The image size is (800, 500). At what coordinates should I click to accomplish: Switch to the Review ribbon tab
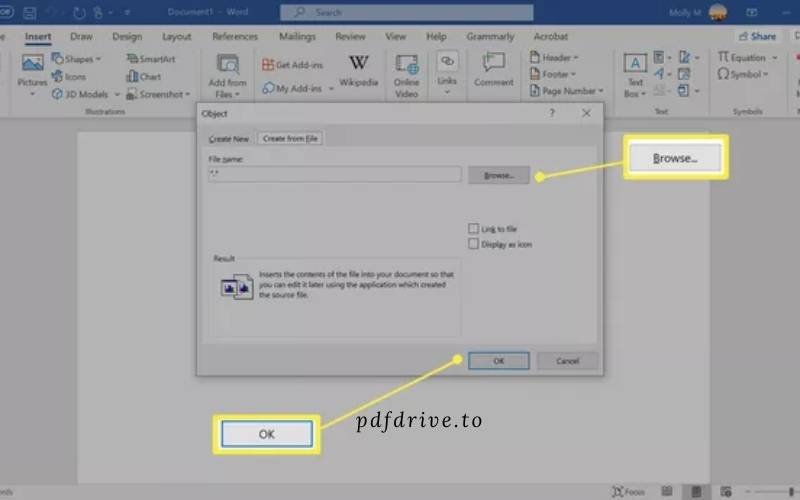[x=350, y=36]
